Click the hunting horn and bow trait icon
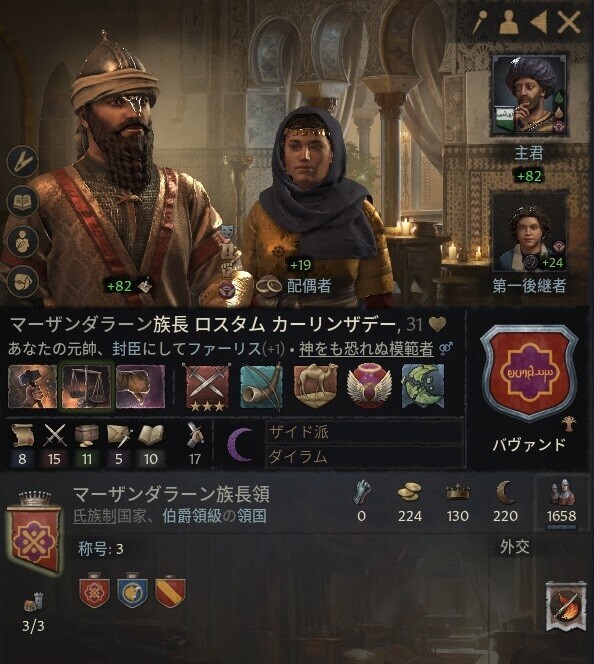Screen dimensions: 594x664 (x=261, y=386)
